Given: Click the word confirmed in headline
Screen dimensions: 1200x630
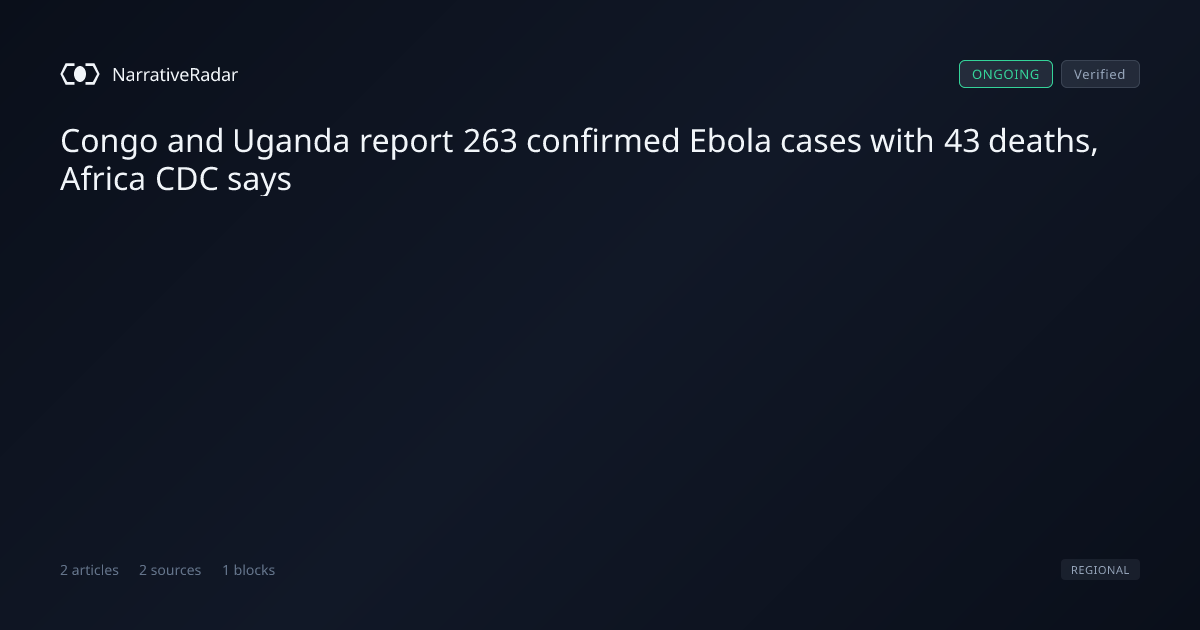Looking at the screenshot, I should (x=604, y=143).
